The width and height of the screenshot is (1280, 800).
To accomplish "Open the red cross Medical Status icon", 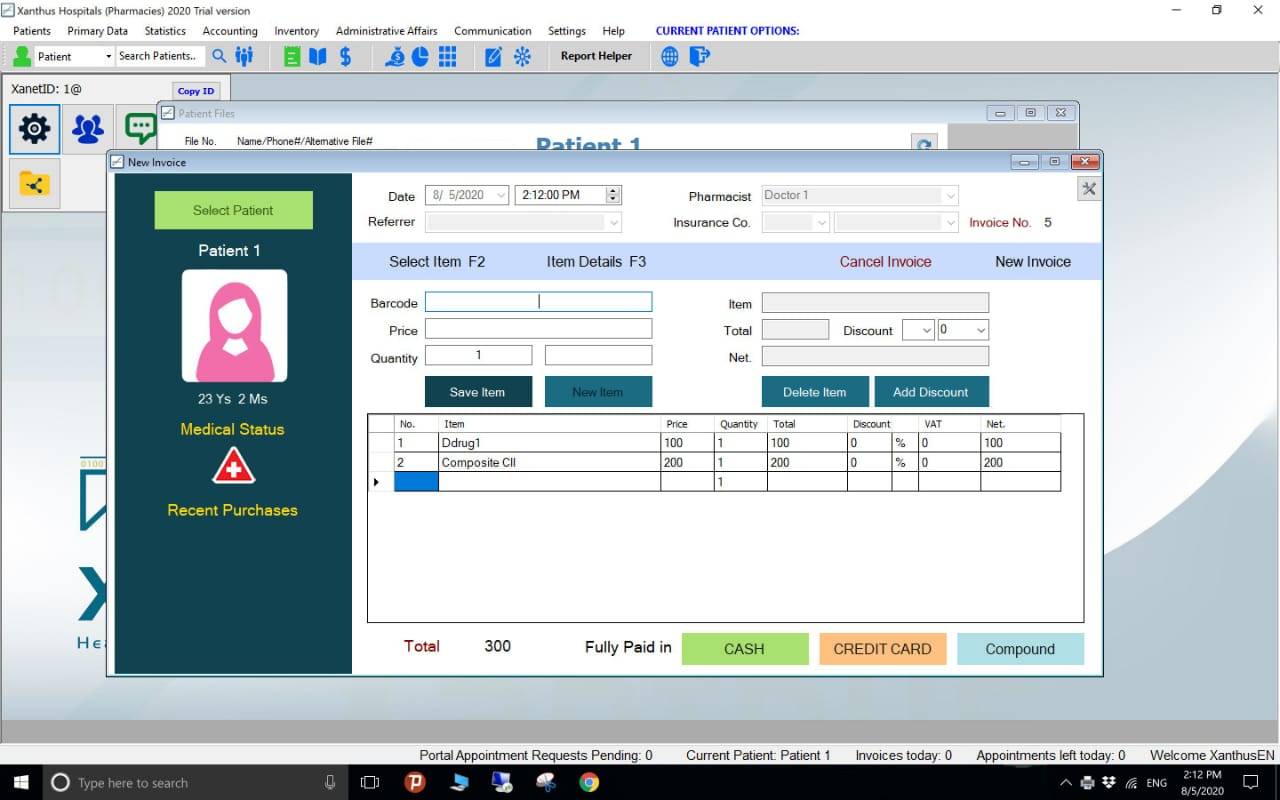I will pyautogui.click(x=233, y=467).
